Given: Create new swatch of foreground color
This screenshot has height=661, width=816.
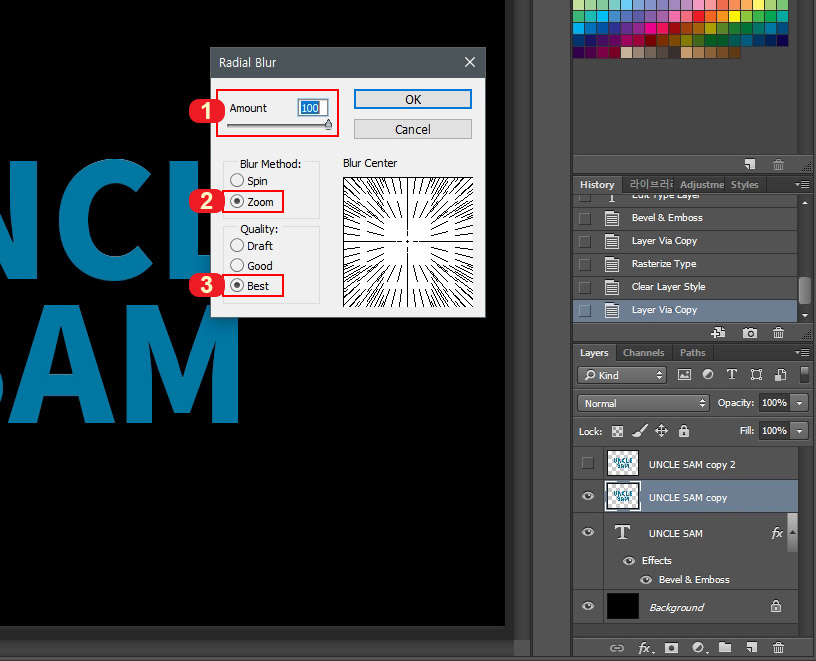Looking at the screenshot, I should [x=749, y=164].
